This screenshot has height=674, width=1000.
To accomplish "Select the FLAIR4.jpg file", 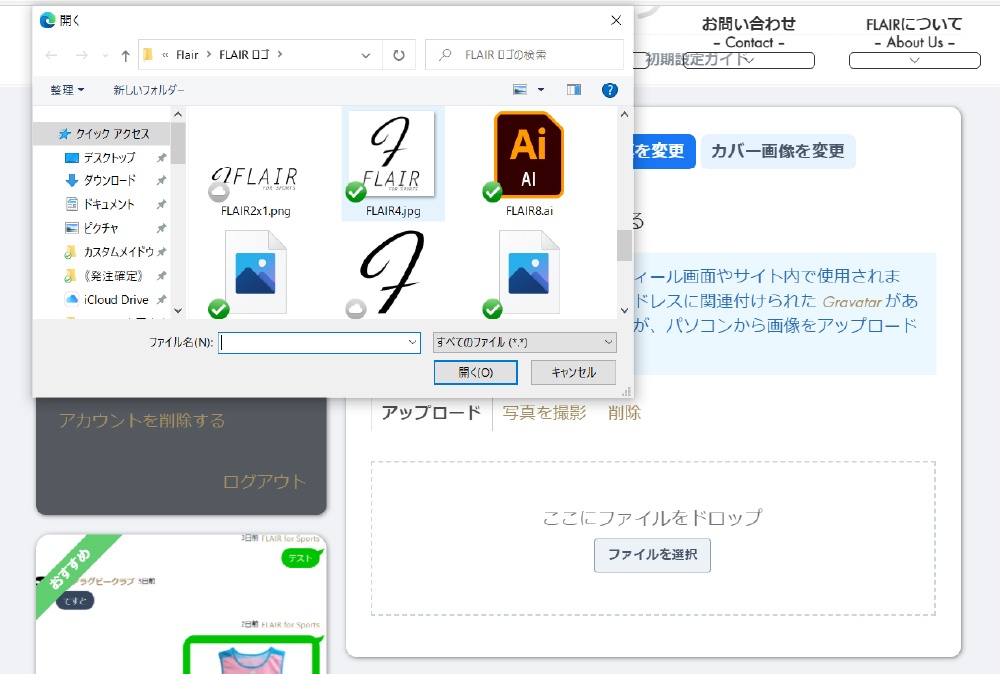I will click(393, 165).
